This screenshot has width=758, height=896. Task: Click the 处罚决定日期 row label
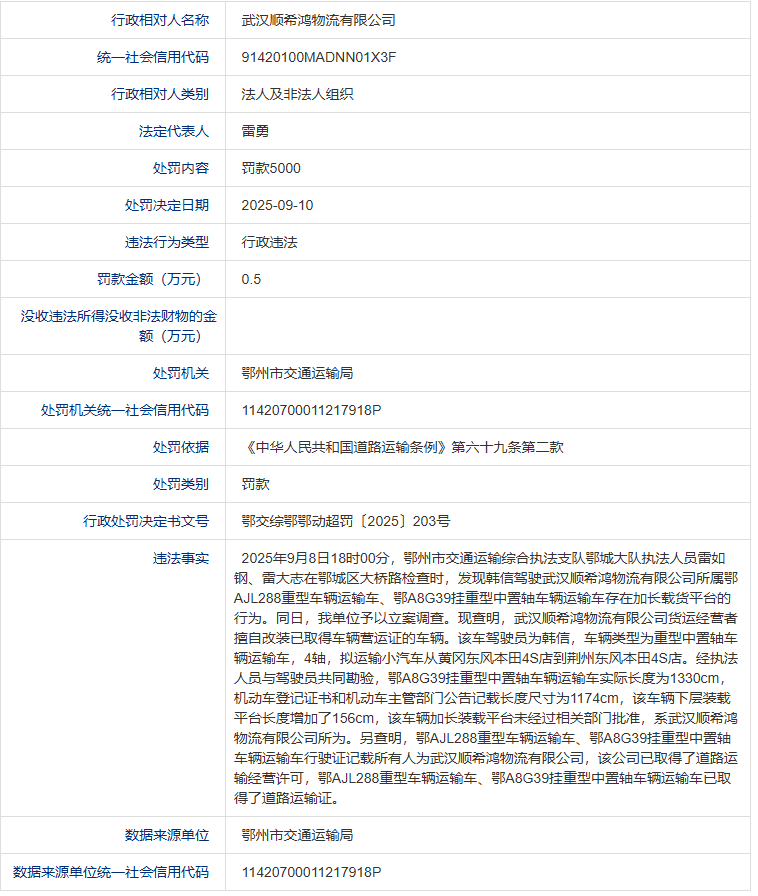coord(167,205)
